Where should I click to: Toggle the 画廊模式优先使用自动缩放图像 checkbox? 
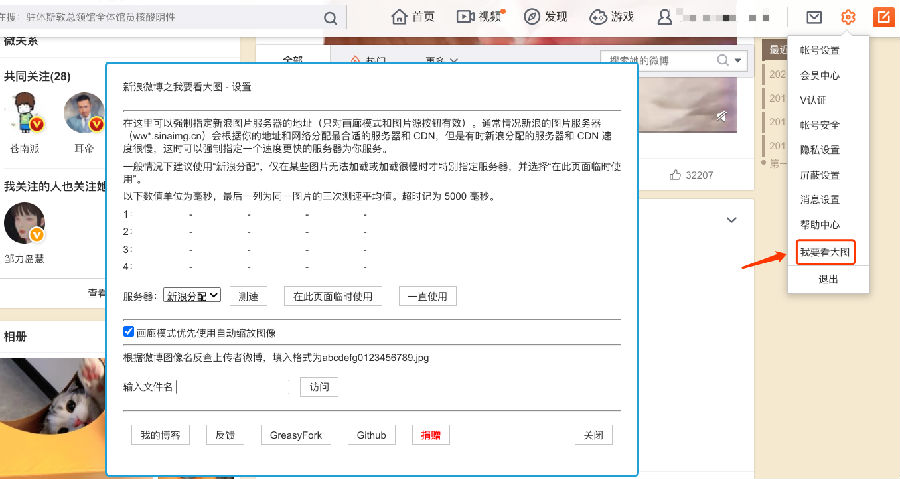click(x=128, y=332)
